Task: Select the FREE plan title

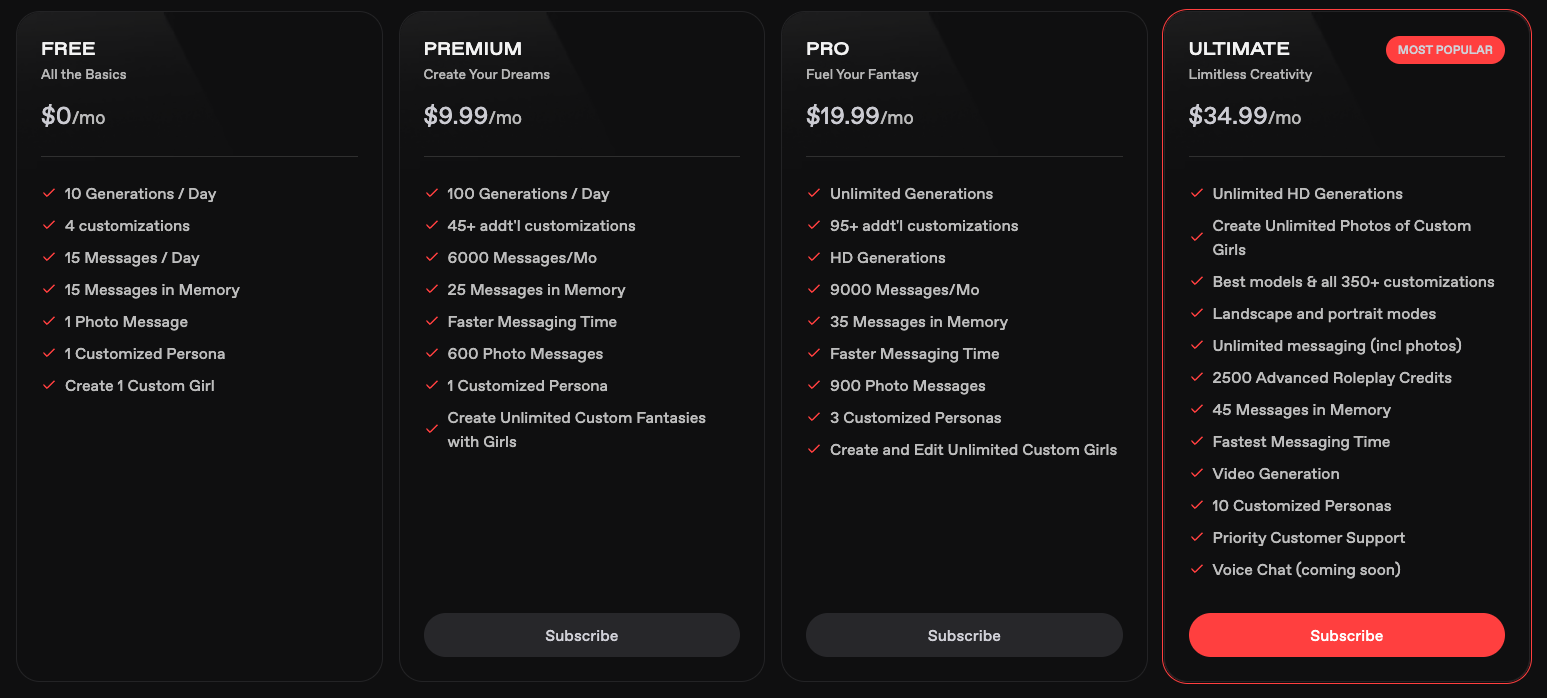Action: click(x=68, y=49)
